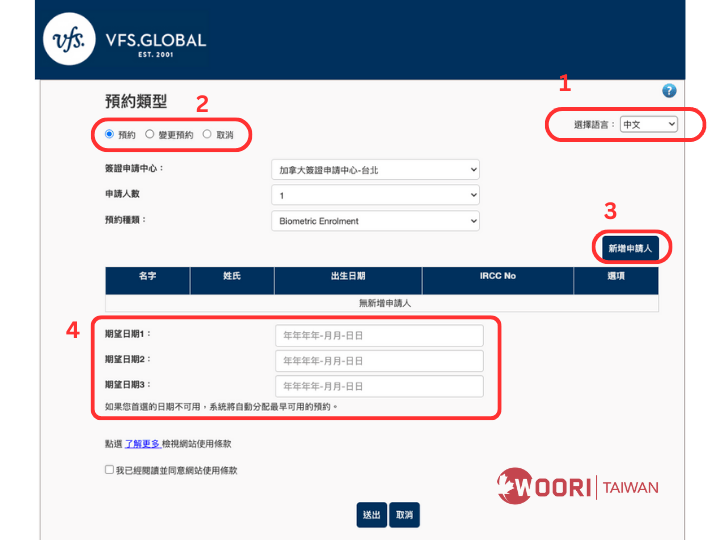
Task: Open the 簽證申請中心 dropdown
Action: [x=375, y=170]
